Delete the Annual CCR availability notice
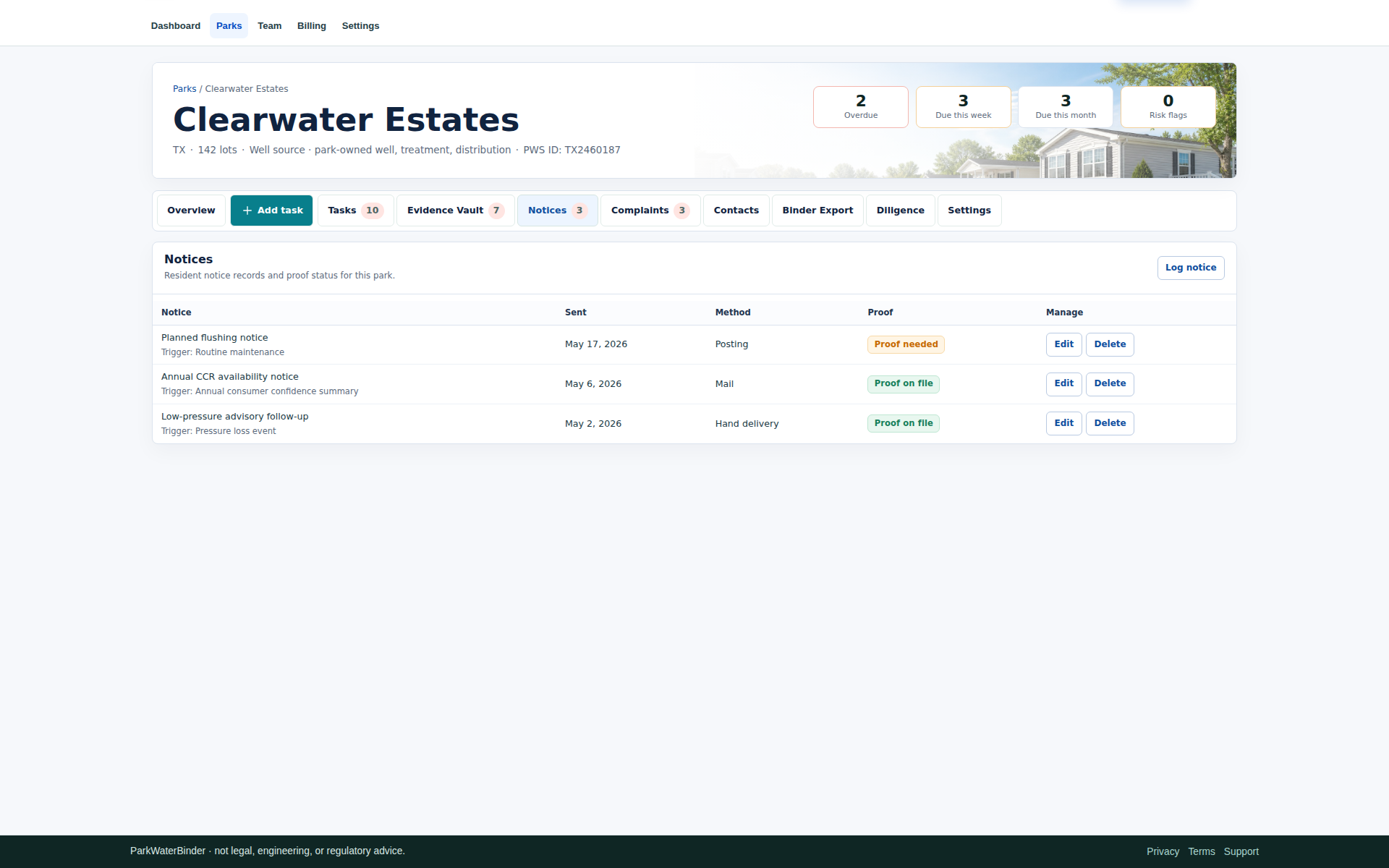 click(1109, 383)
